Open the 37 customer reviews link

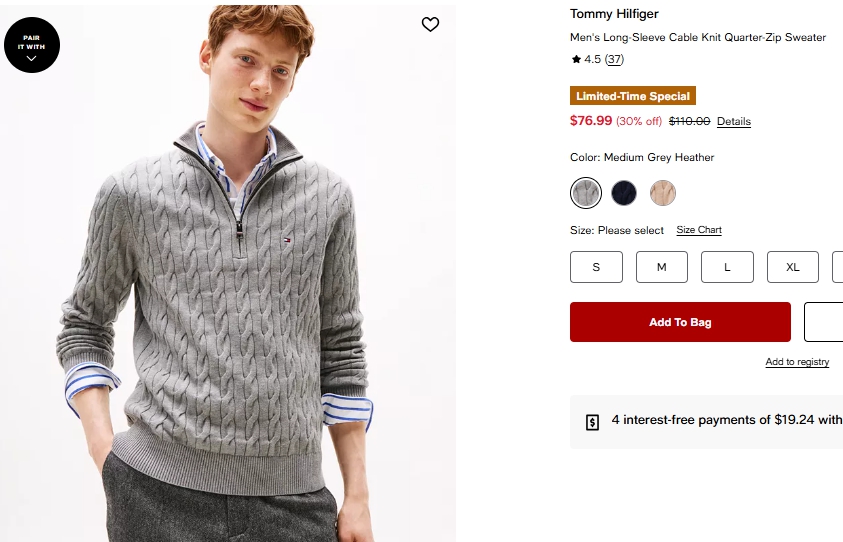tap(614, 60)
